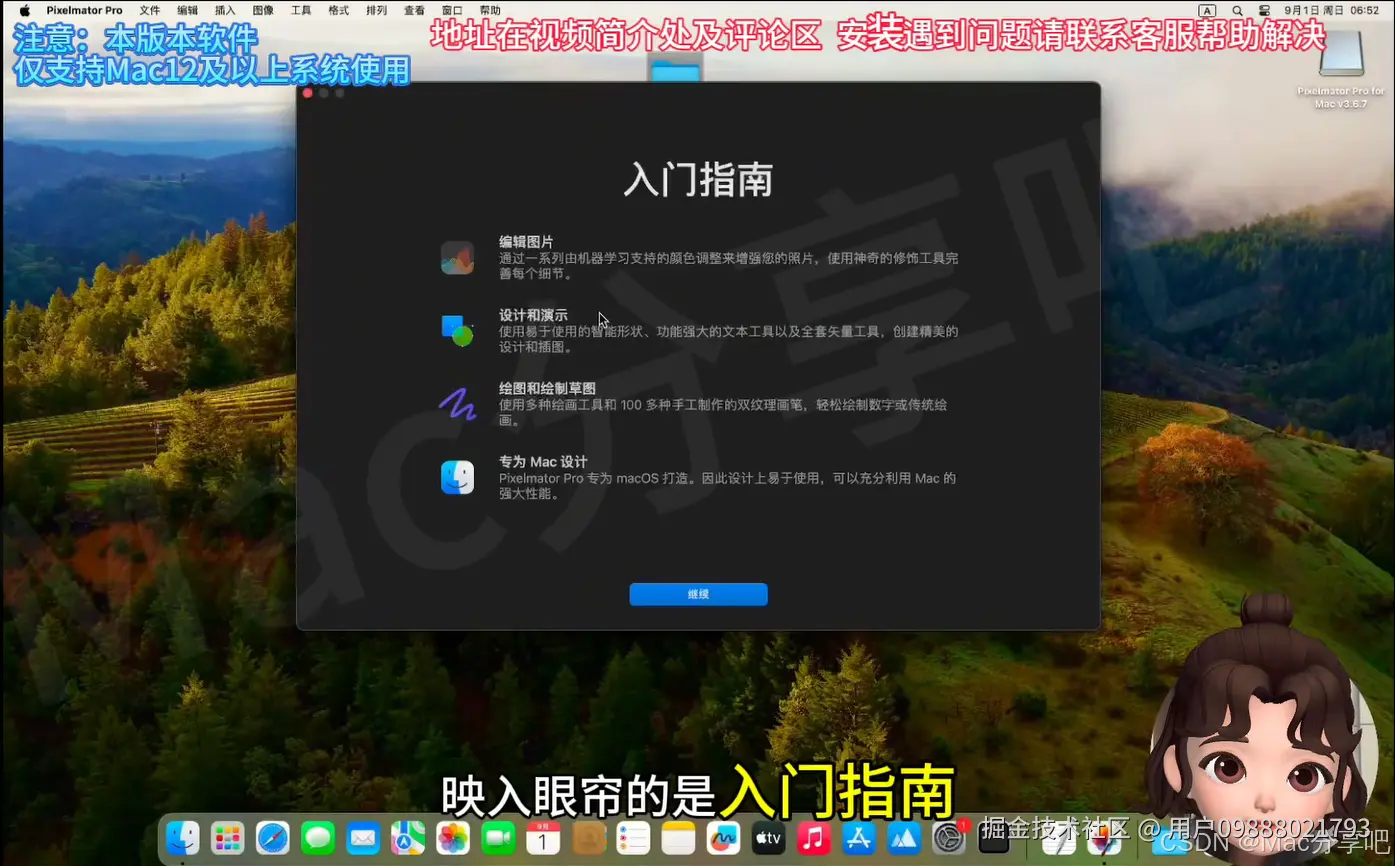Click the 设计和演示 shapes icon
This screenshot has width=1395, height=866.
(x=457, y=330)
